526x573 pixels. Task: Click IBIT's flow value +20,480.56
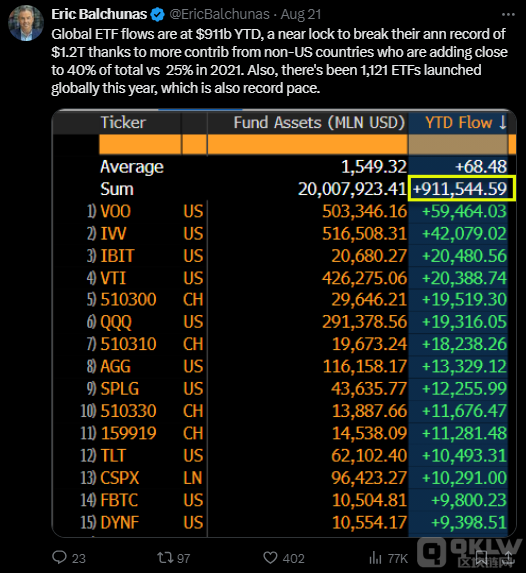click(464, 256)
